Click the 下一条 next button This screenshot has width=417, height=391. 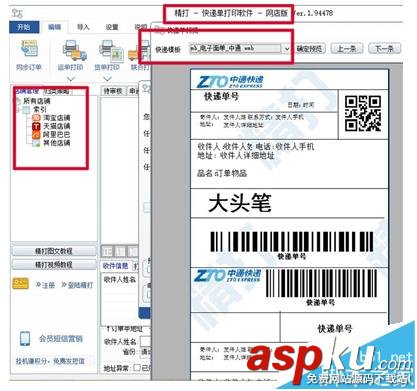[x=384, y=49]
